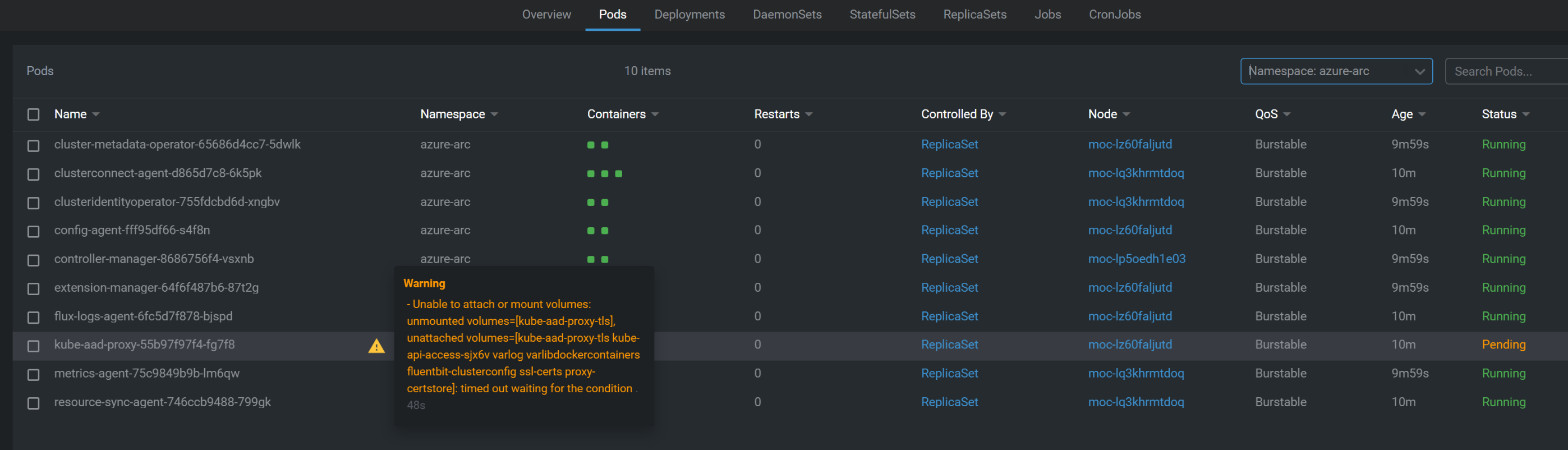Toggle the select-all pods checkbox

[x=34, y=114]
